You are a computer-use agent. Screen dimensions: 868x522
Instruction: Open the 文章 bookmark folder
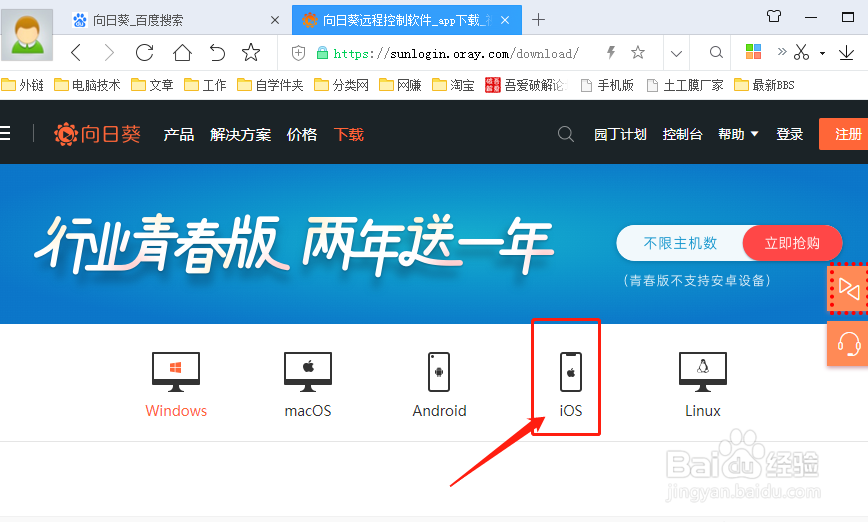point(152,85)
